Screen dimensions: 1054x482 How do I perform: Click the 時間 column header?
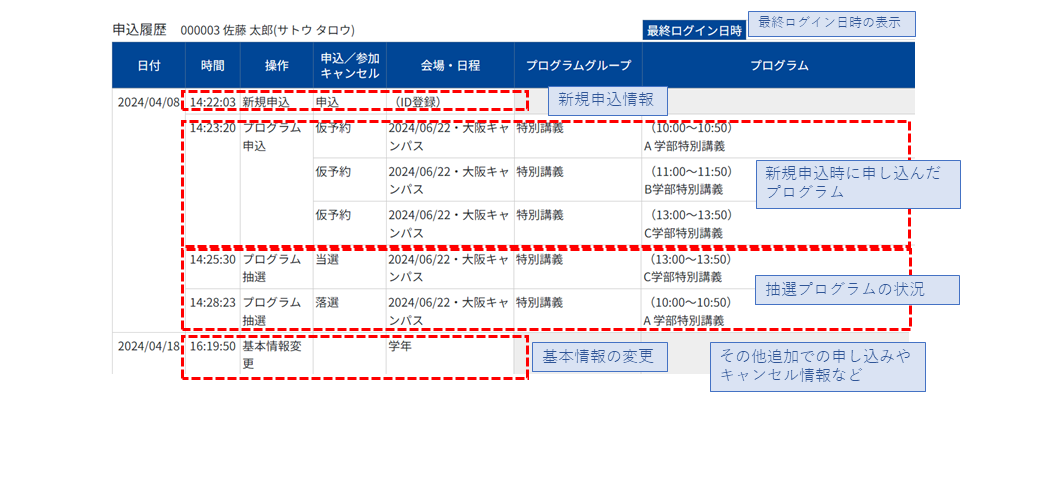[212, 65]
